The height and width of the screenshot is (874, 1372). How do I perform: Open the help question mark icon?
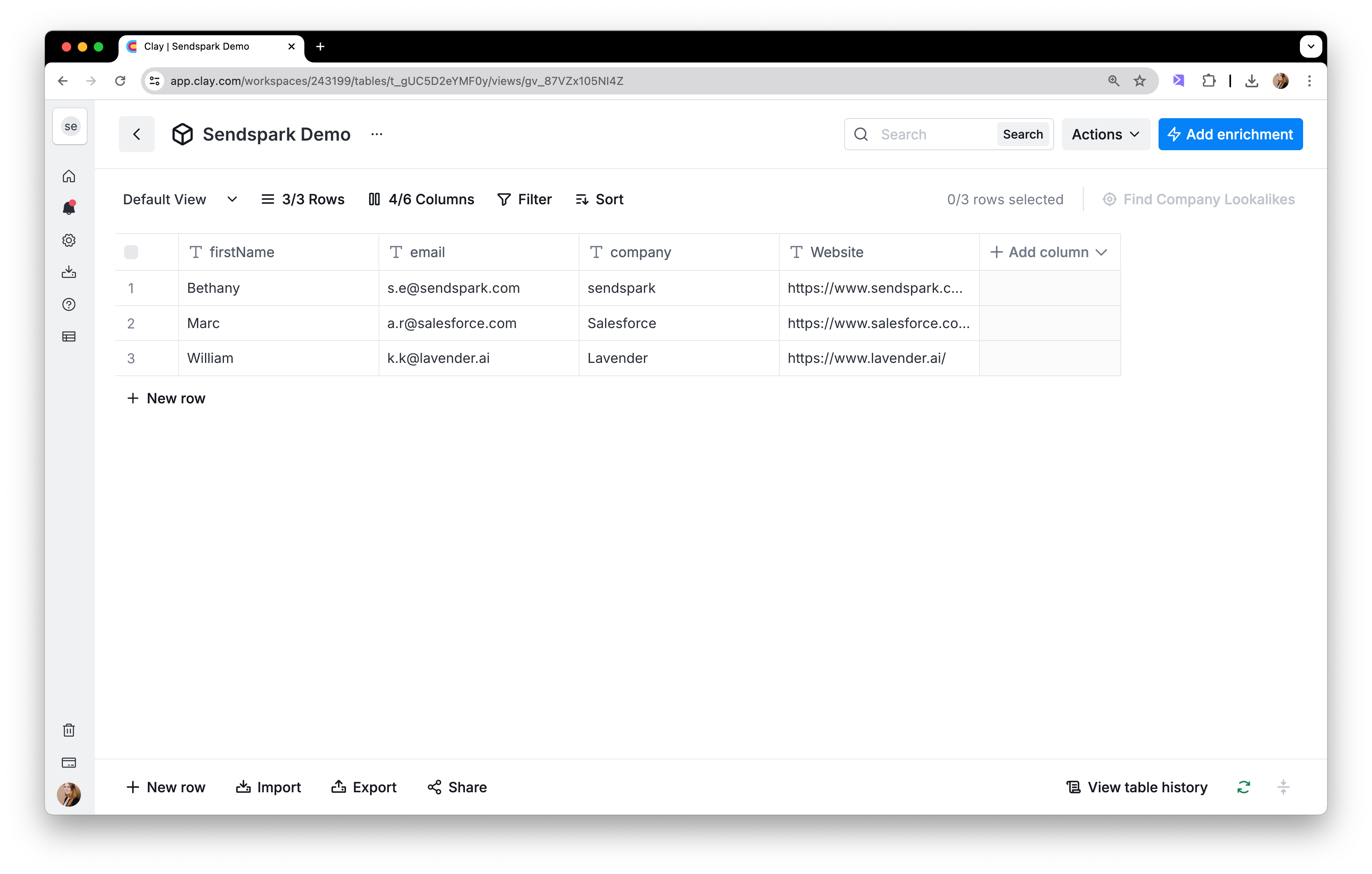pos(69,304)
